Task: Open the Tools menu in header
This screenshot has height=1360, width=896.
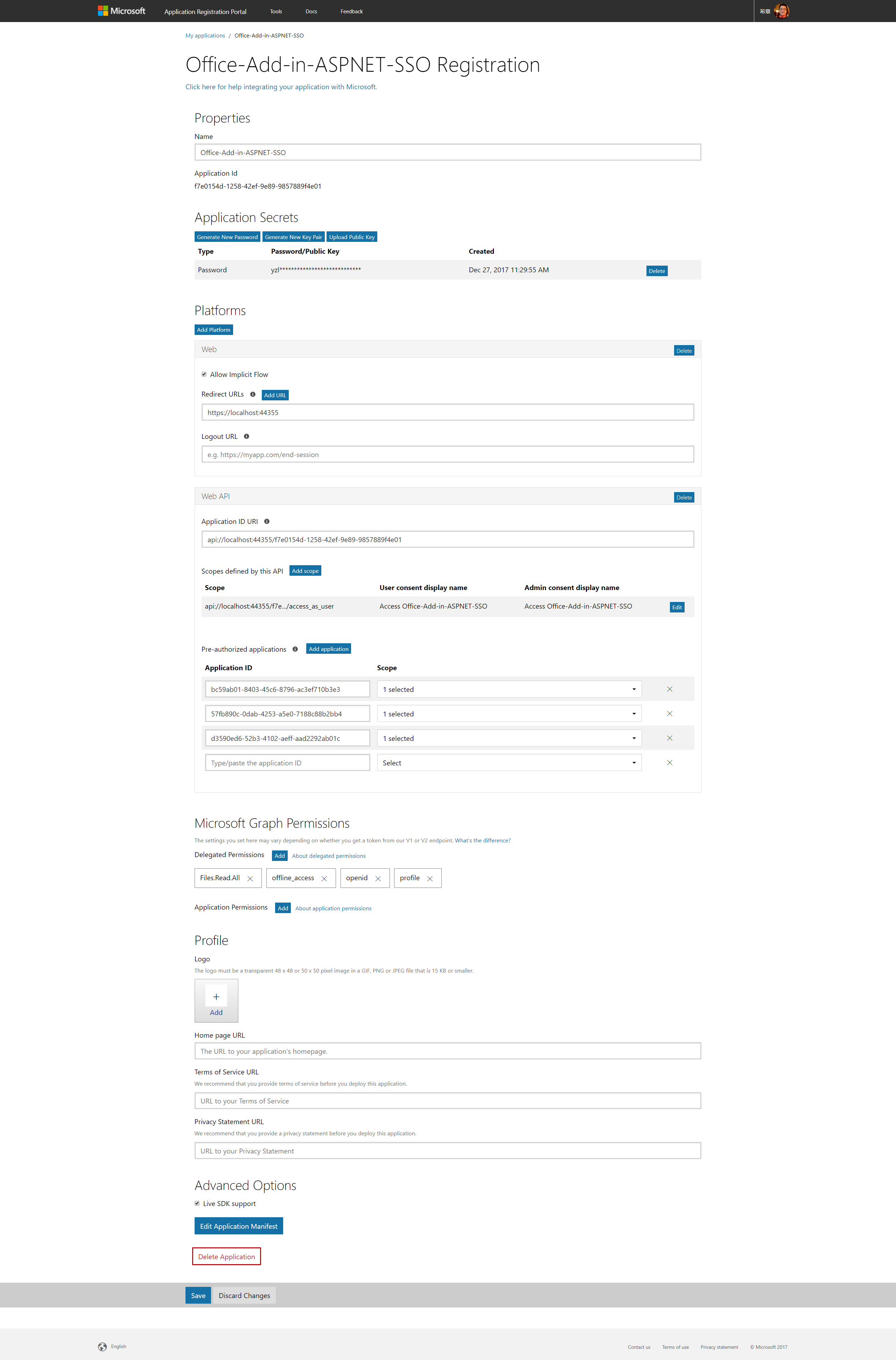Action: [276, 12]
